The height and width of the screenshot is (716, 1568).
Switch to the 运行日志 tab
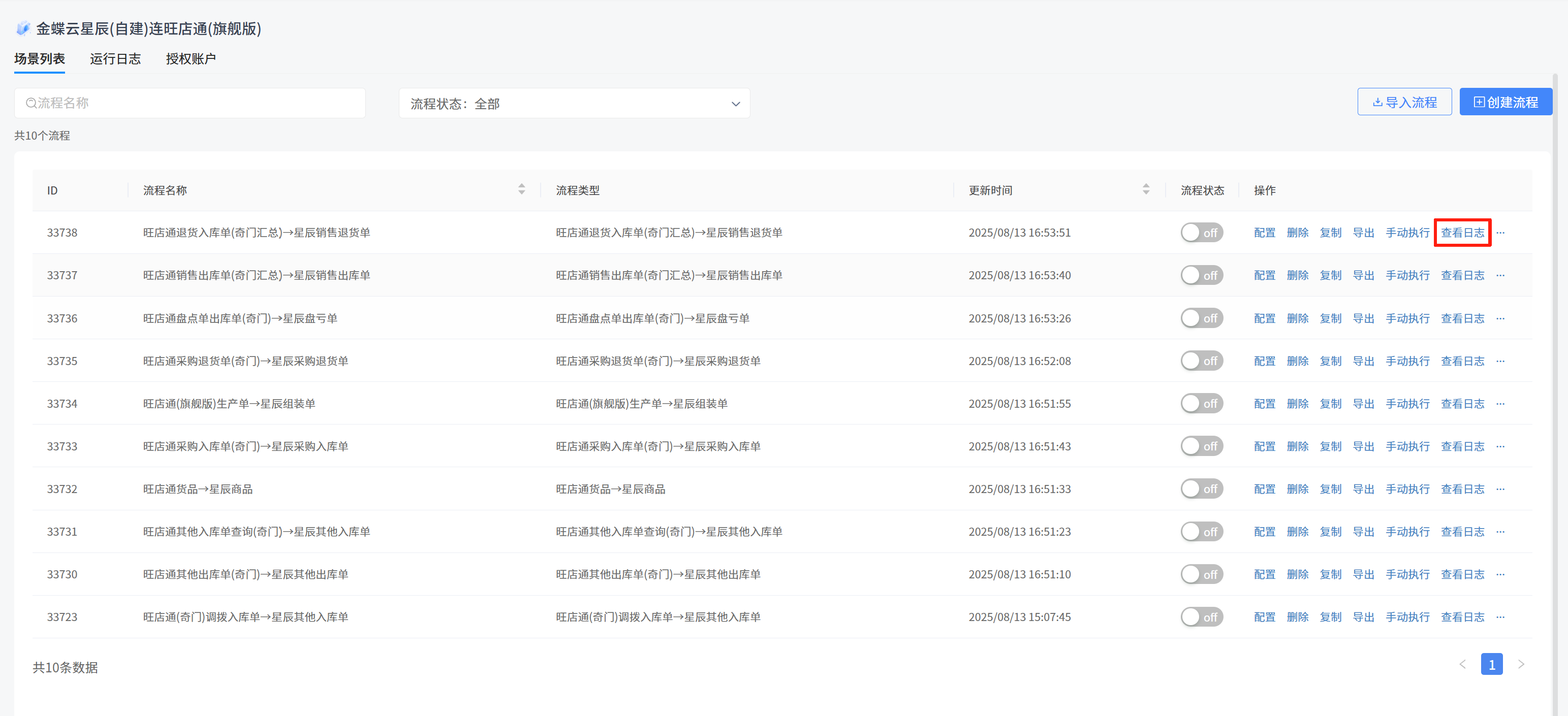[x=115, y=59]
